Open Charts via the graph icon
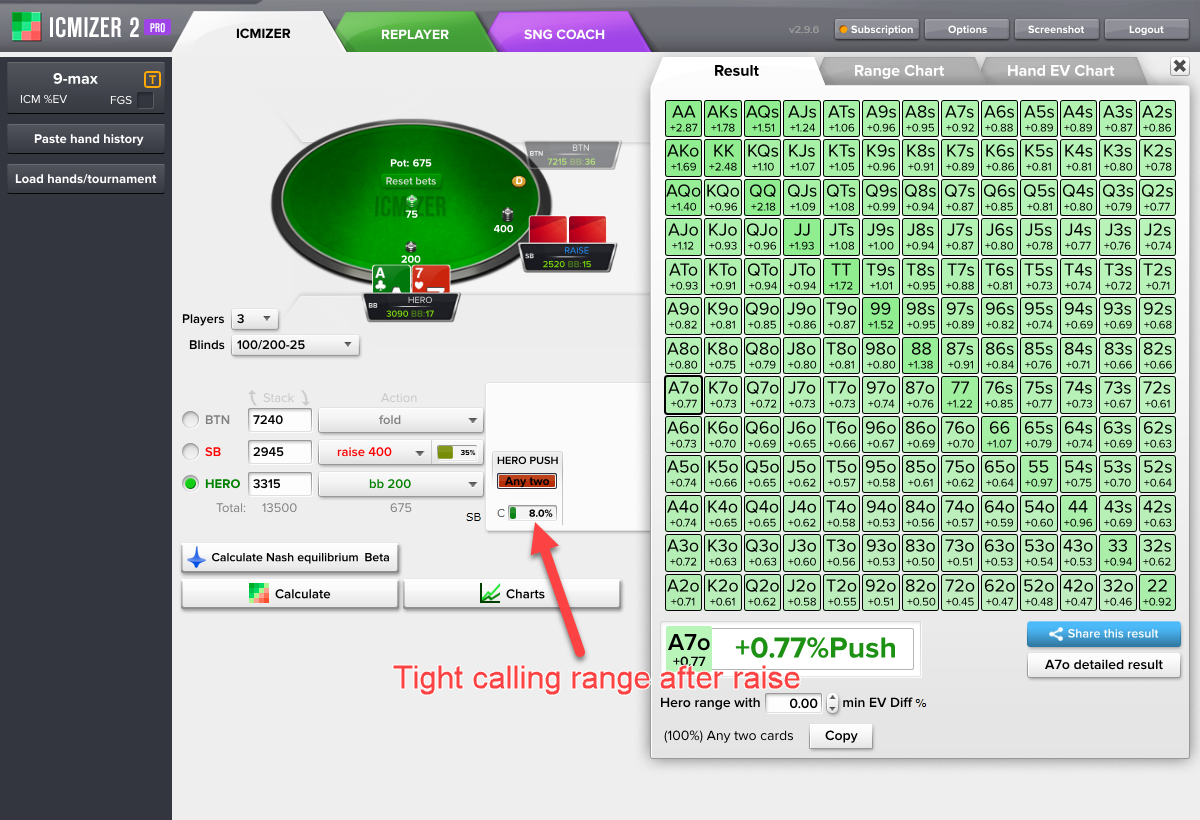Screen dimensions: 1200x820 (489, 594)
